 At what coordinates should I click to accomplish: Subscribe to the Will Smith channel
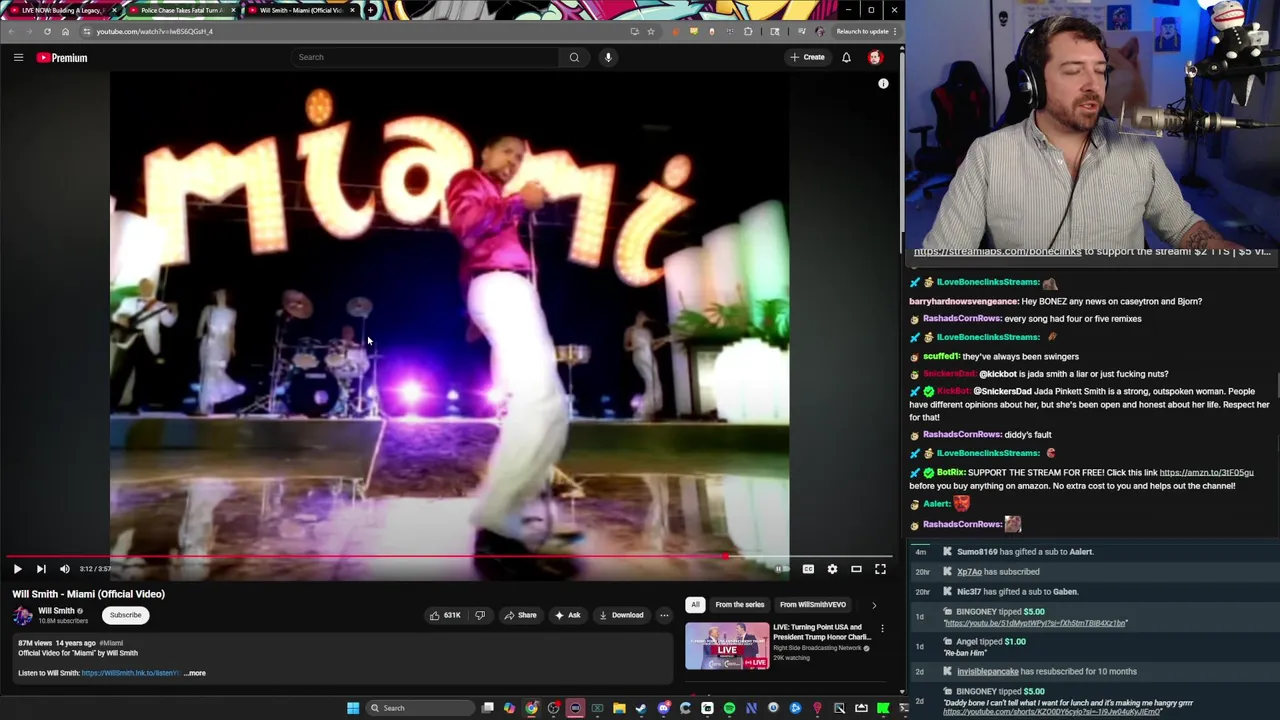[126, 615]
